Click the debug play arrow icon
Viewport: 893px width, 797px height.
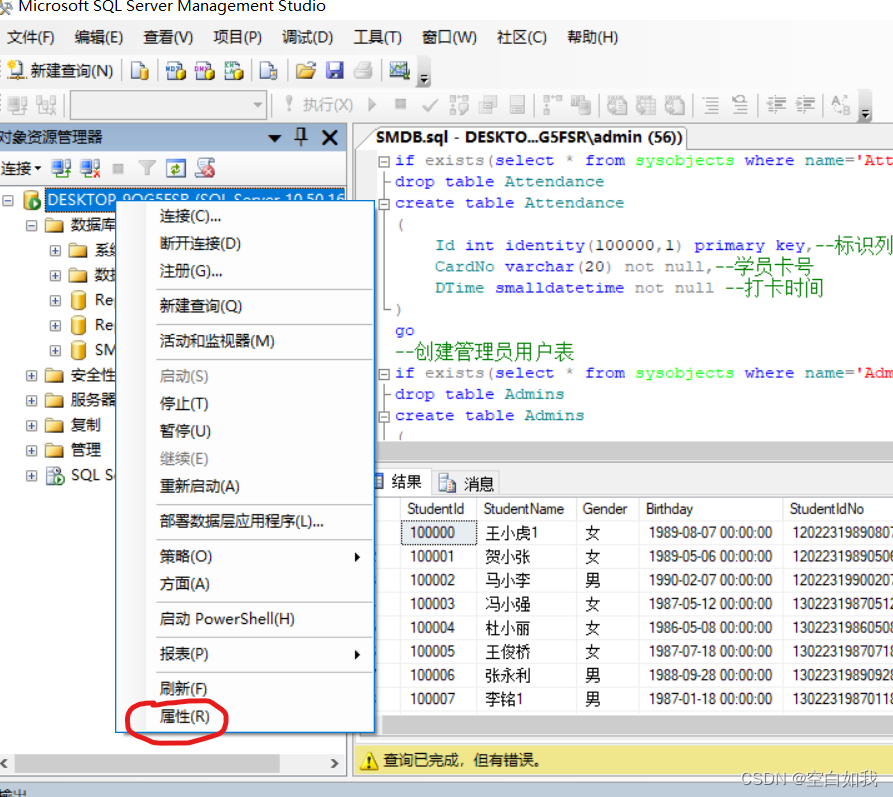pyautogui.click(x=372, y=105)
